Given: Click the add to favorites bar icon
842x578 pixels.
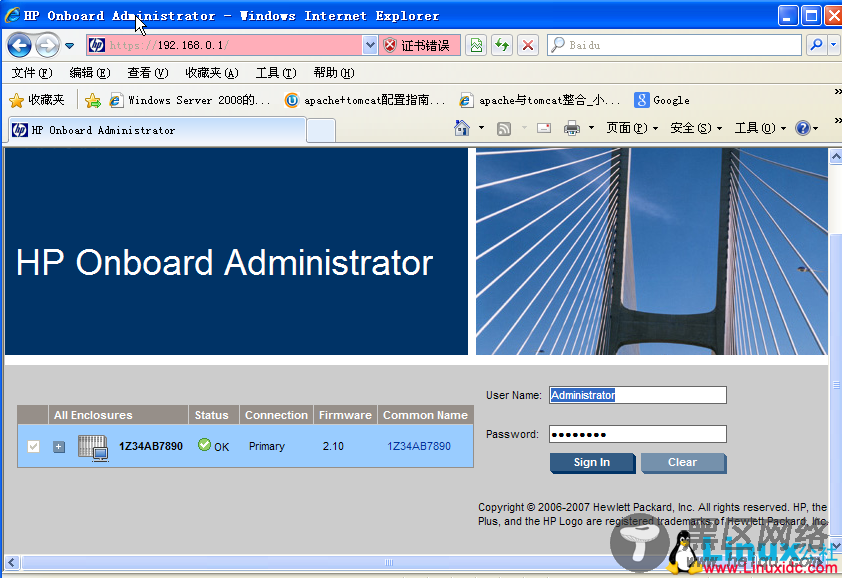Looking at the screenshot, I should 92,100.
